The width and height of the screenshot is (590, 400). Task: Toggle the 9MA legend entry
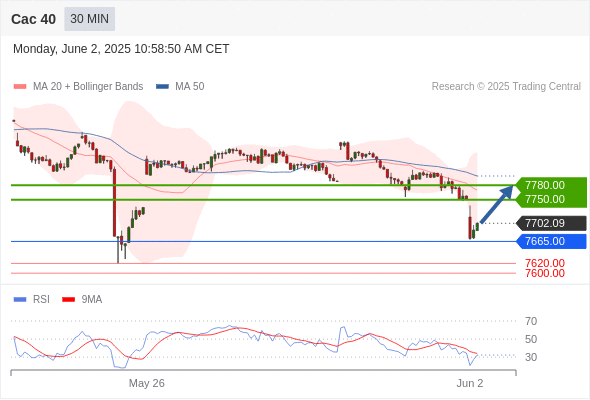pos(82,300)
